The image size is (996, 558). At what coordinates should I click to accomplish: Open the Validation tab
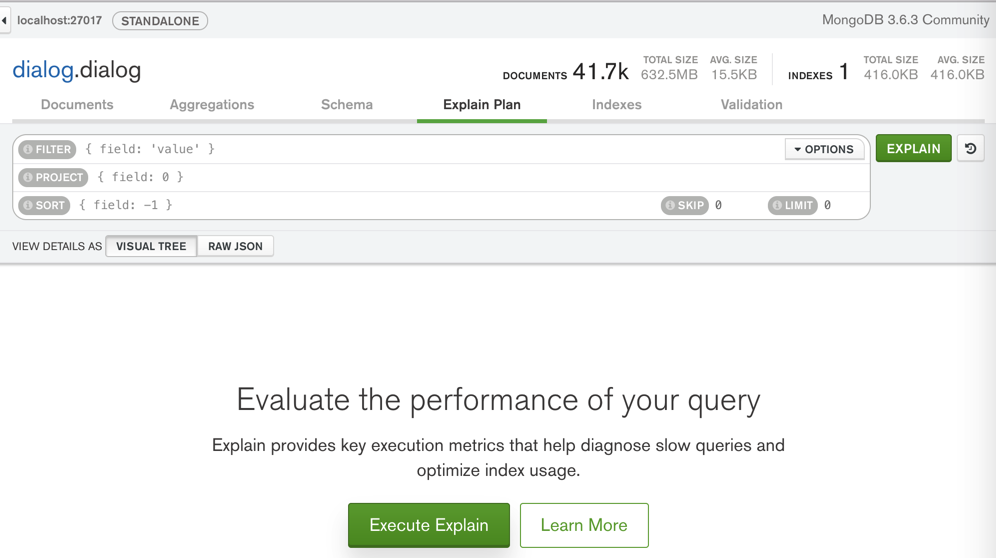751,105
